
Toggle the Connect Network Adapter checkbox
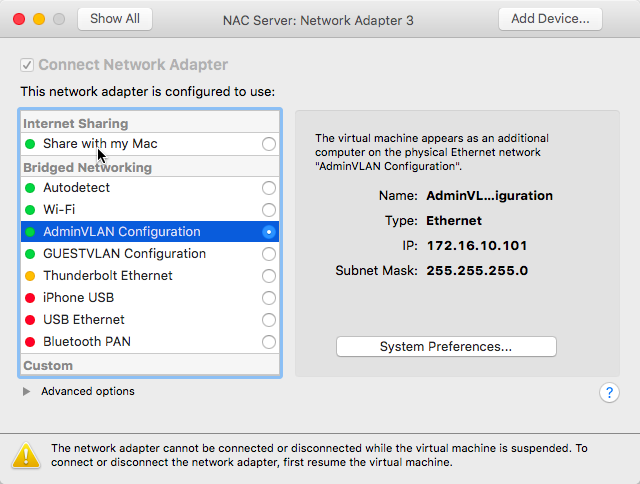tap(27, 65)
